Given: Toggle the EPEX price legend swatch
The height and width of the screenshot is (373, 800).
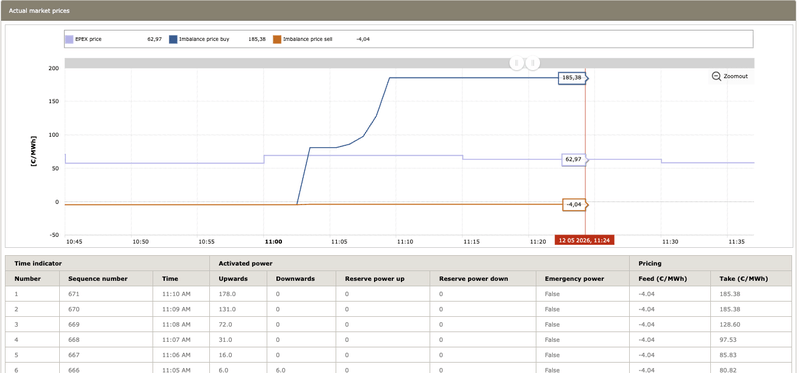Looking at the screenshot, I should coord(69,39).
